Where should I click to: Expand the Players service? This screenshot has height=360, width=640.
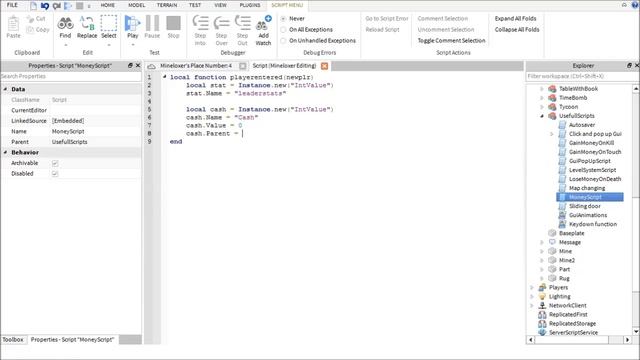532,288
